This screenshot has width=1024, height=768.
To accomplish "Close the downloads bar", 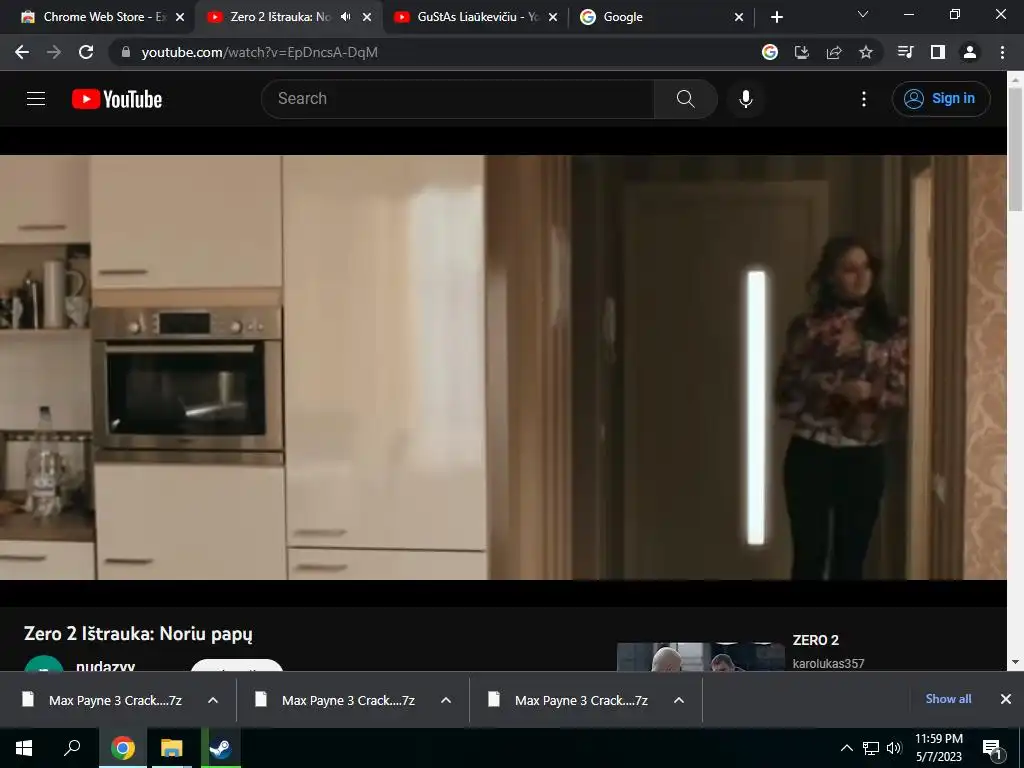I will pos(1006,699).
